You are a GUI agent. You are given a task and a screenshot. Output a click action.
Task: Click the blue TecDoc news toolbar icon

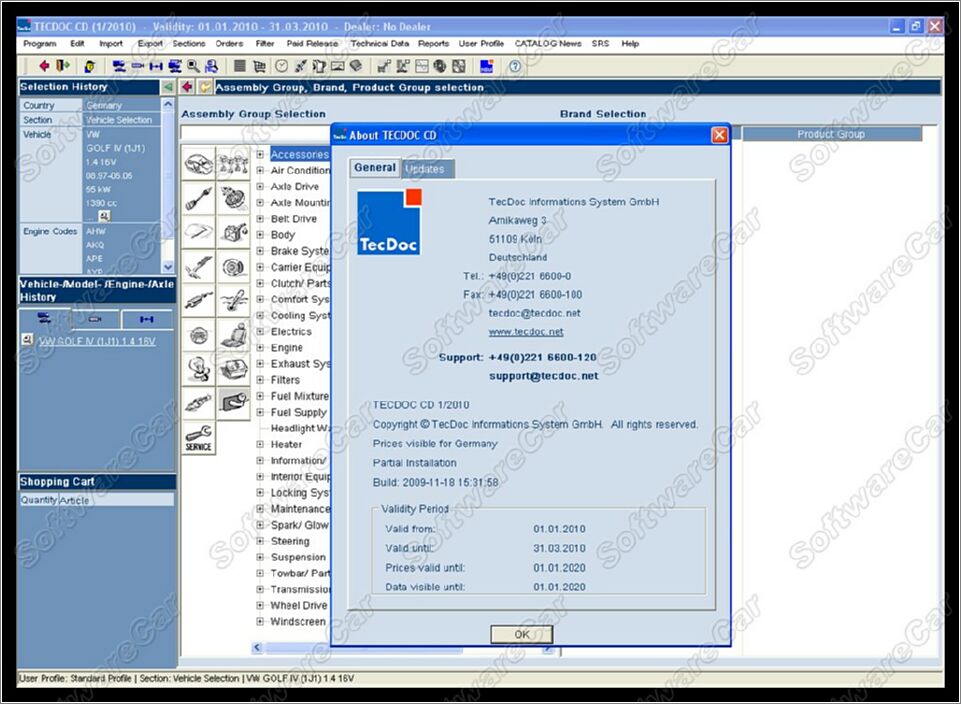click(487, 66)
